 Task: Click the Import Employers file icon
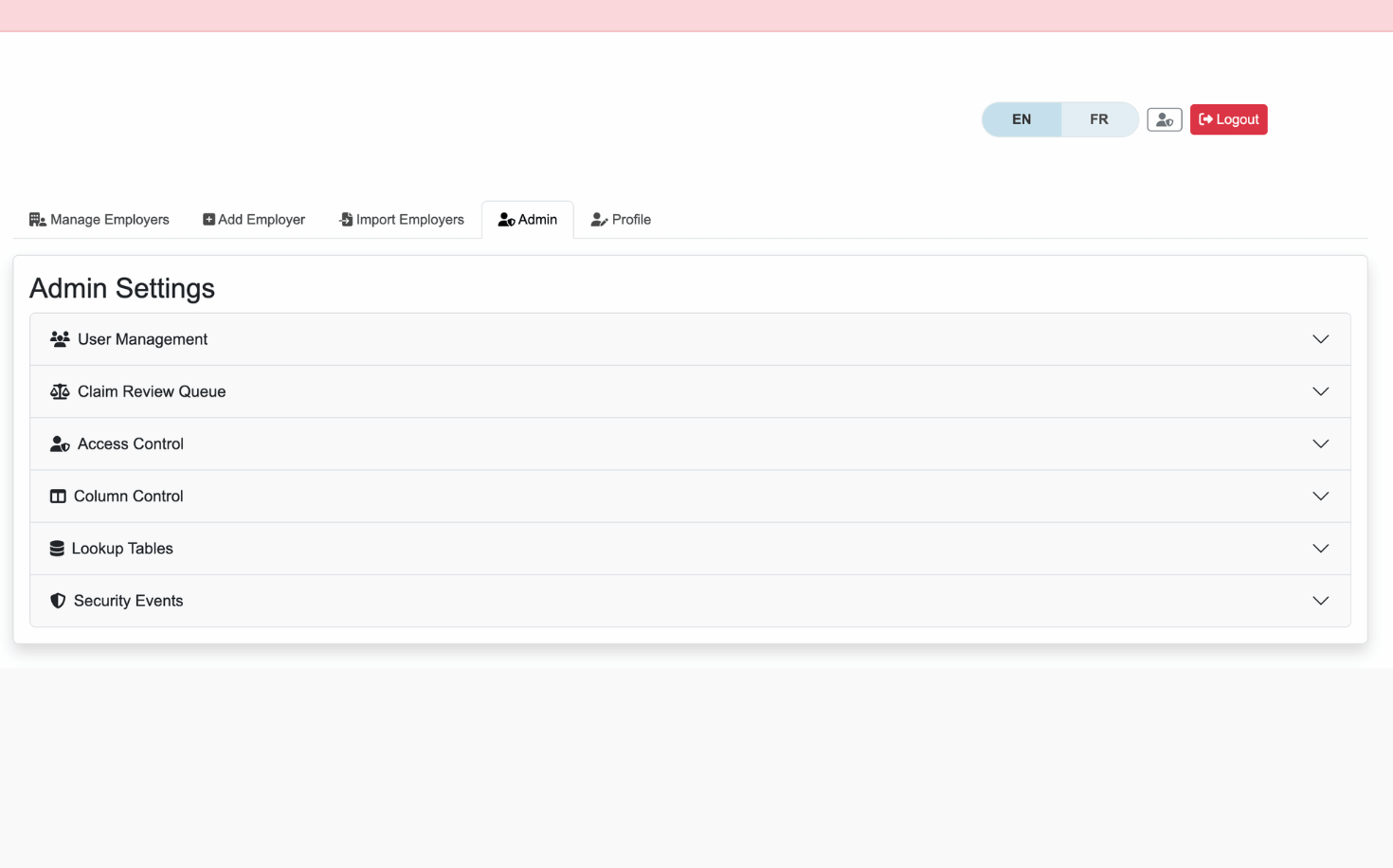(345, 219)
